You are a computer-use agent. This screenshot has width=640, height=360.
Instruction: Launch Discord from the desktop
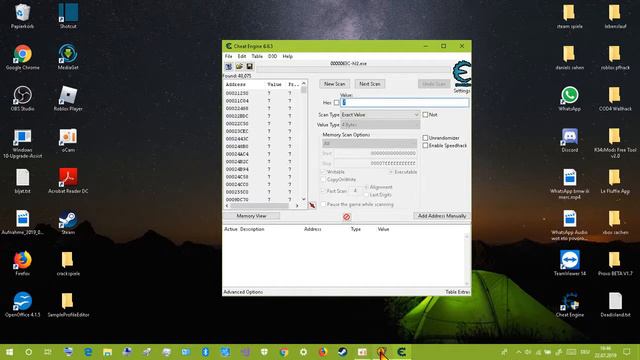pos(569,140)
